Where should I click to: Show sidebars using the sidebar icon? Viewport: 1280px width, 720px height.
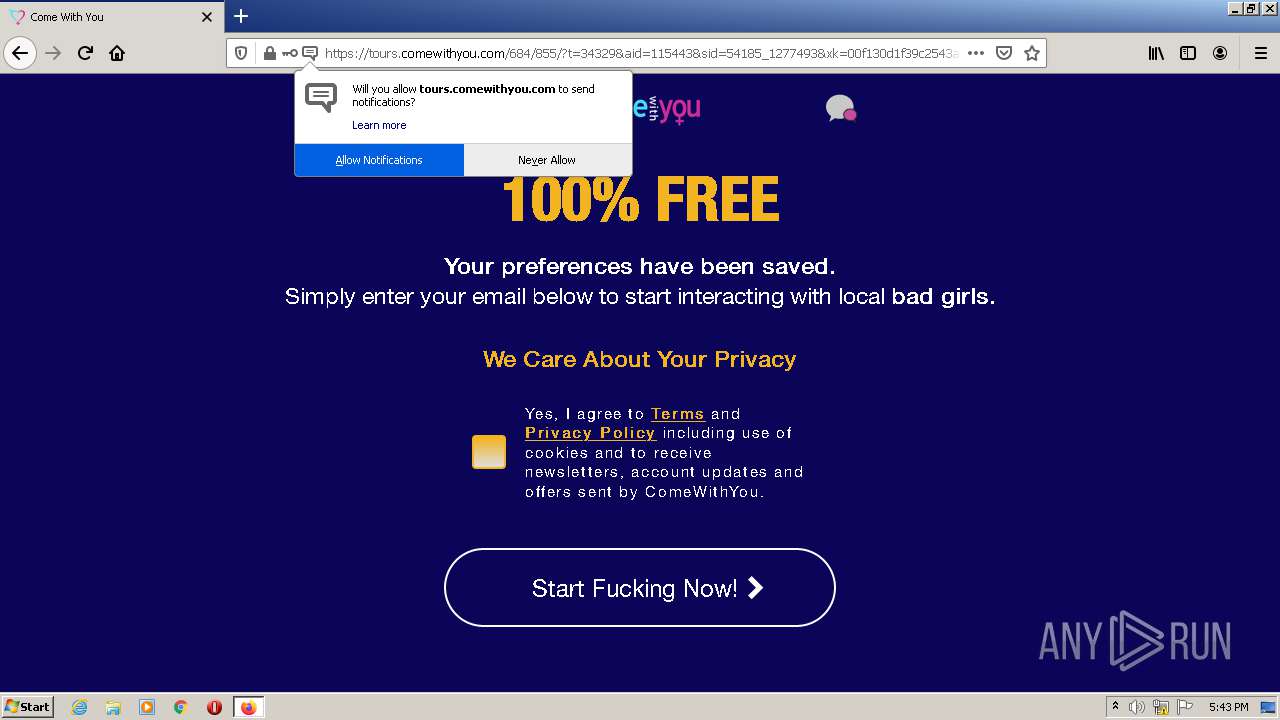pos(1188,53)
